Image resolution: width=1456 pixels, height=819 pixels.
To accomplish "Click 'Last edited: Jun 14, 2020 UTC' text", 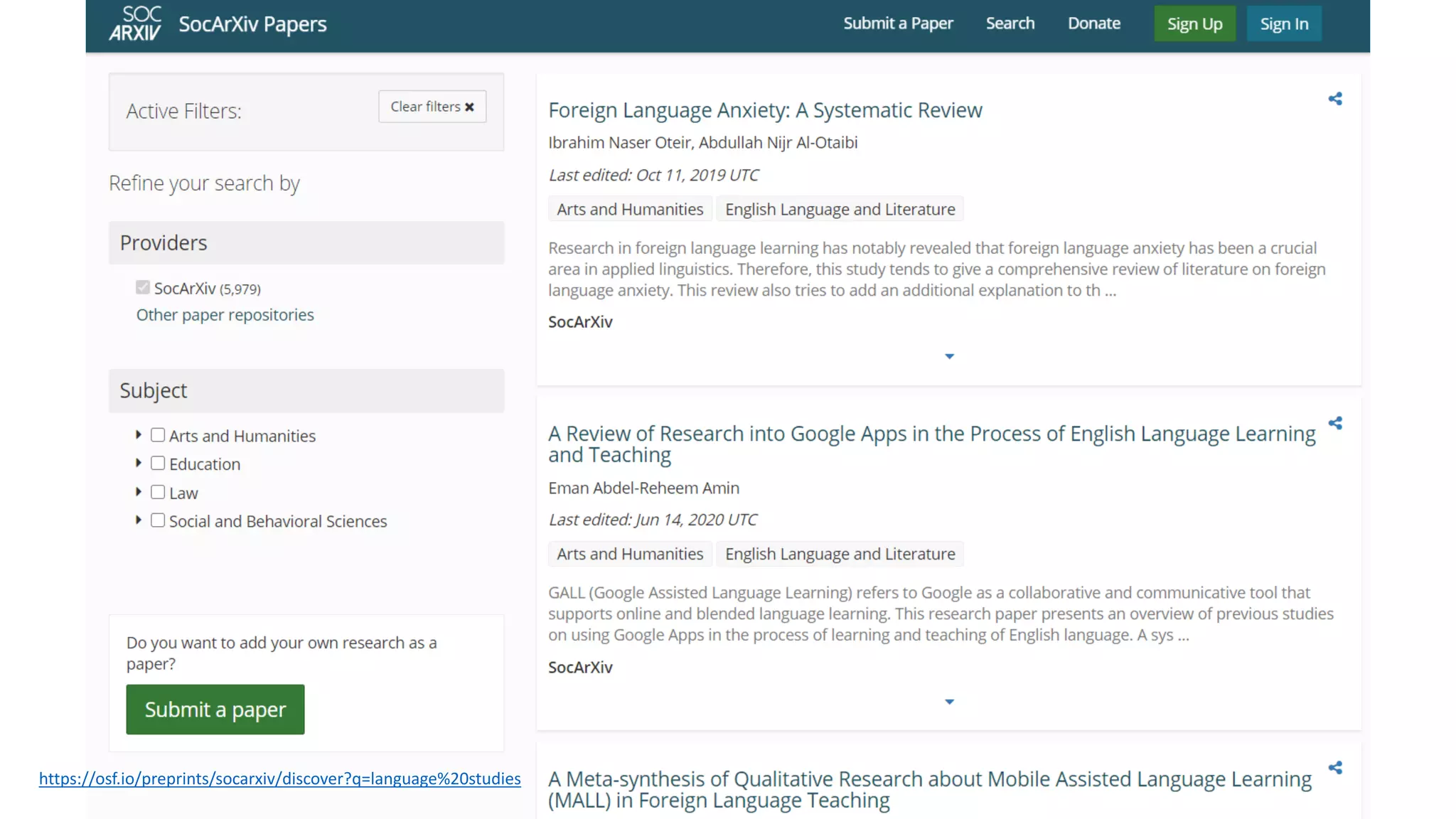I will [x=653, y=520].
